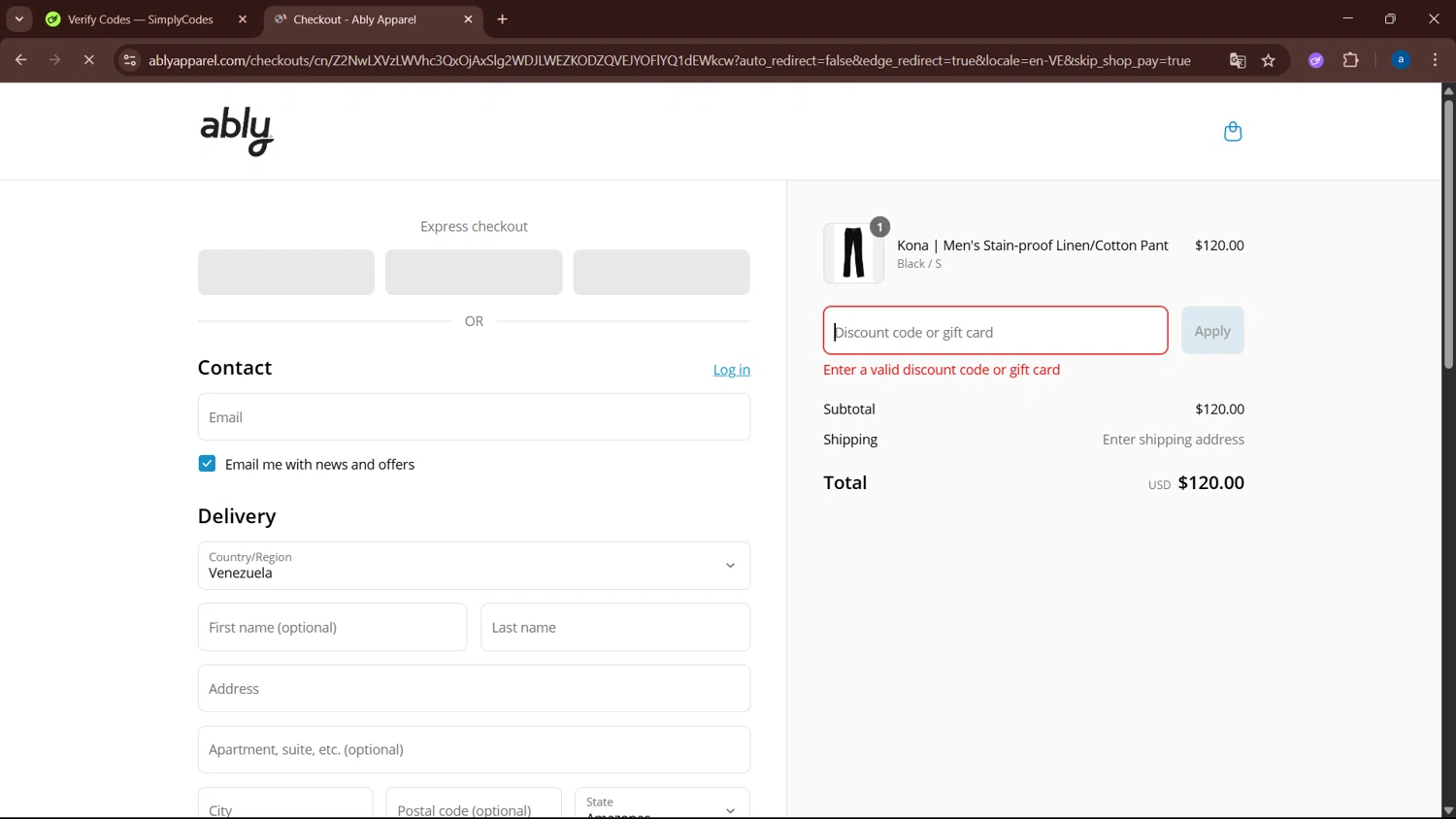Image resolution: width=1456 pixels, height=819 pixels.
Task: Click the Black / S variant text
Action: (919, 264)
